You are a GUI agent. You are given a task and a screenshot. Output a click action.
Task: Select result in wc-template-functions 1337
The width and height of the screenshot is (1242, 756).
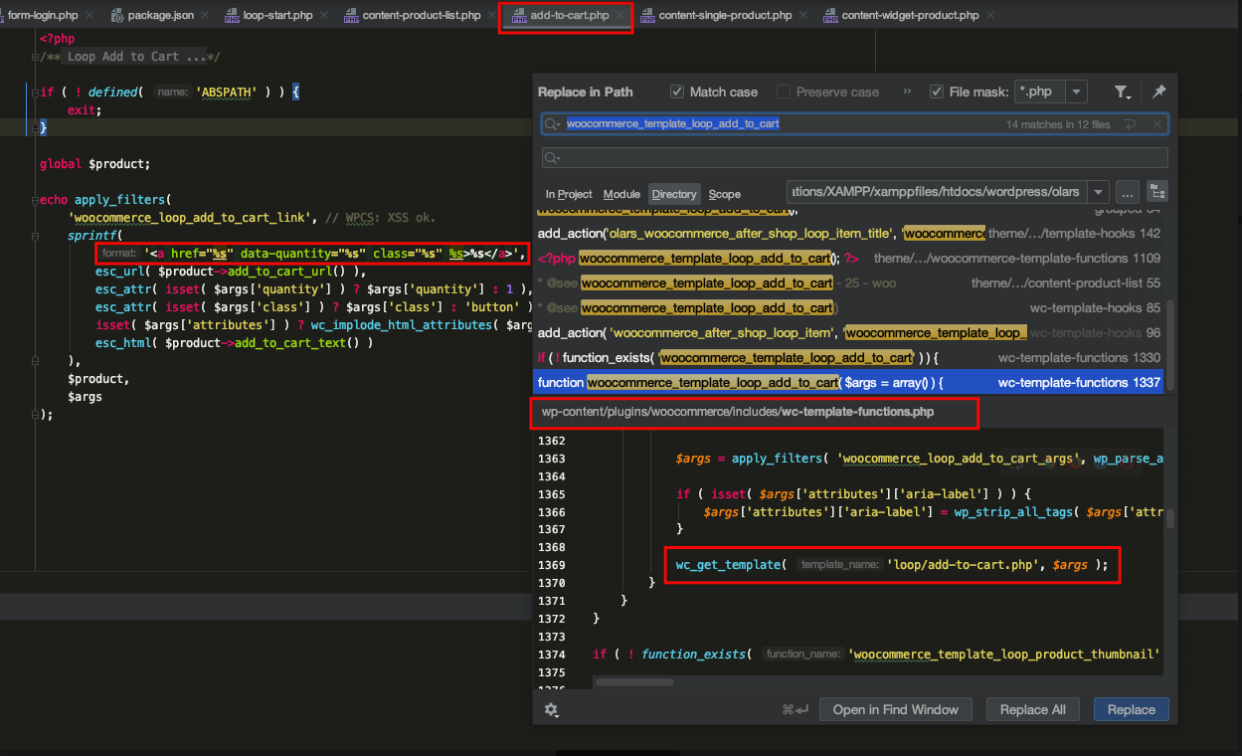849,383
